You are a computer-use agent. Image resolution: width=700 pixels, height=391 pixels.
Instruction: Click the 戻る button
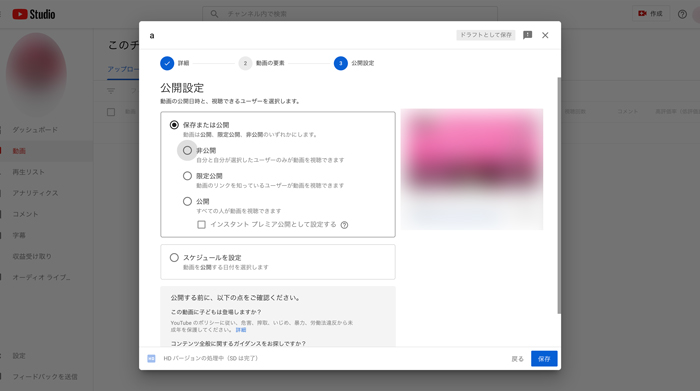point(517,359)
